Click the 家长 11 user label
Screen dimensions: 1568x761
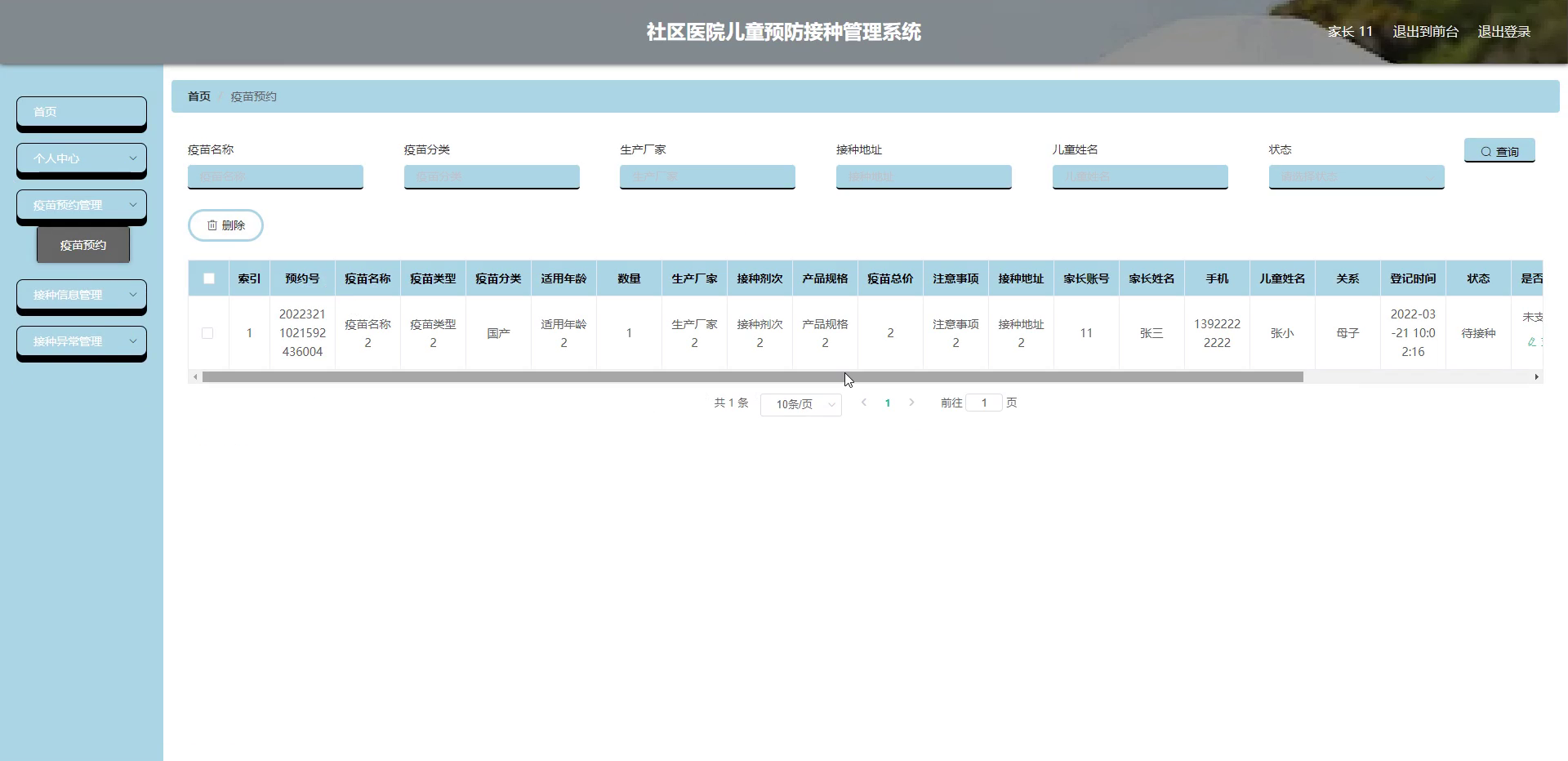pos(1350,32)
